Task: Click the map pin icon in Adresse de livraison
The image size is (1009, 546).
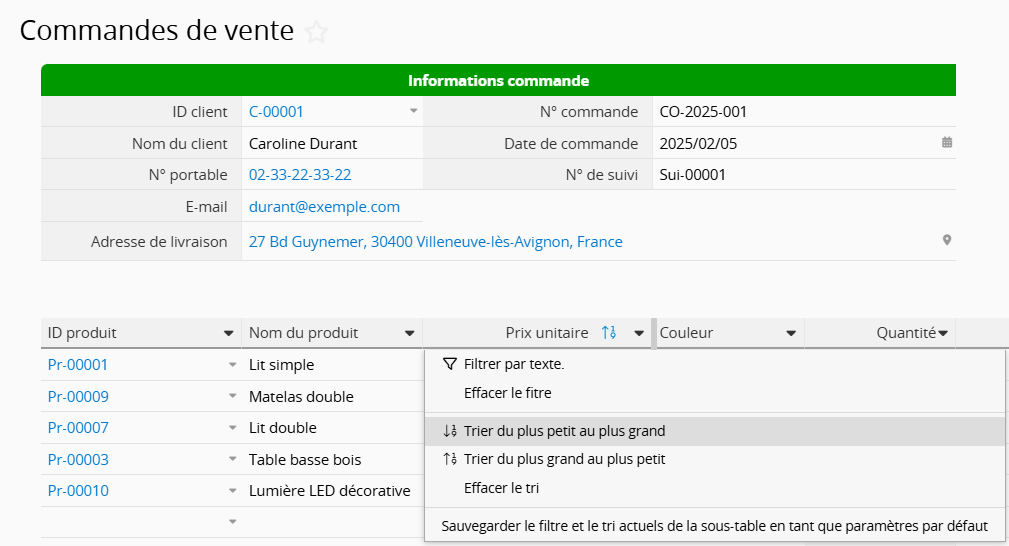Action: click(x=946, y=241)
